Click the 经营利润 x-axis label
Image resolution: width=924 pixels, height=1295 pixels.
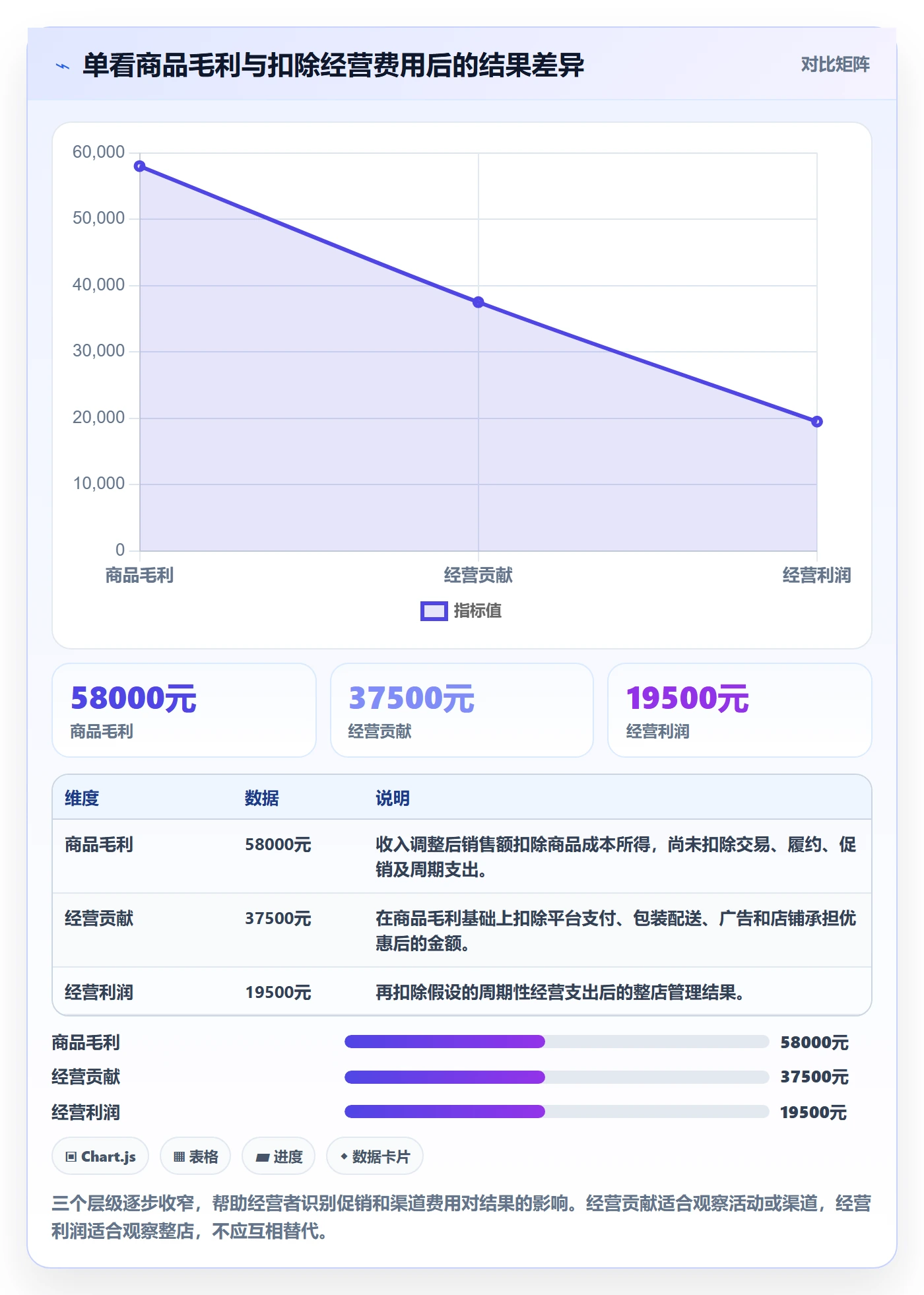coord(817,576)
